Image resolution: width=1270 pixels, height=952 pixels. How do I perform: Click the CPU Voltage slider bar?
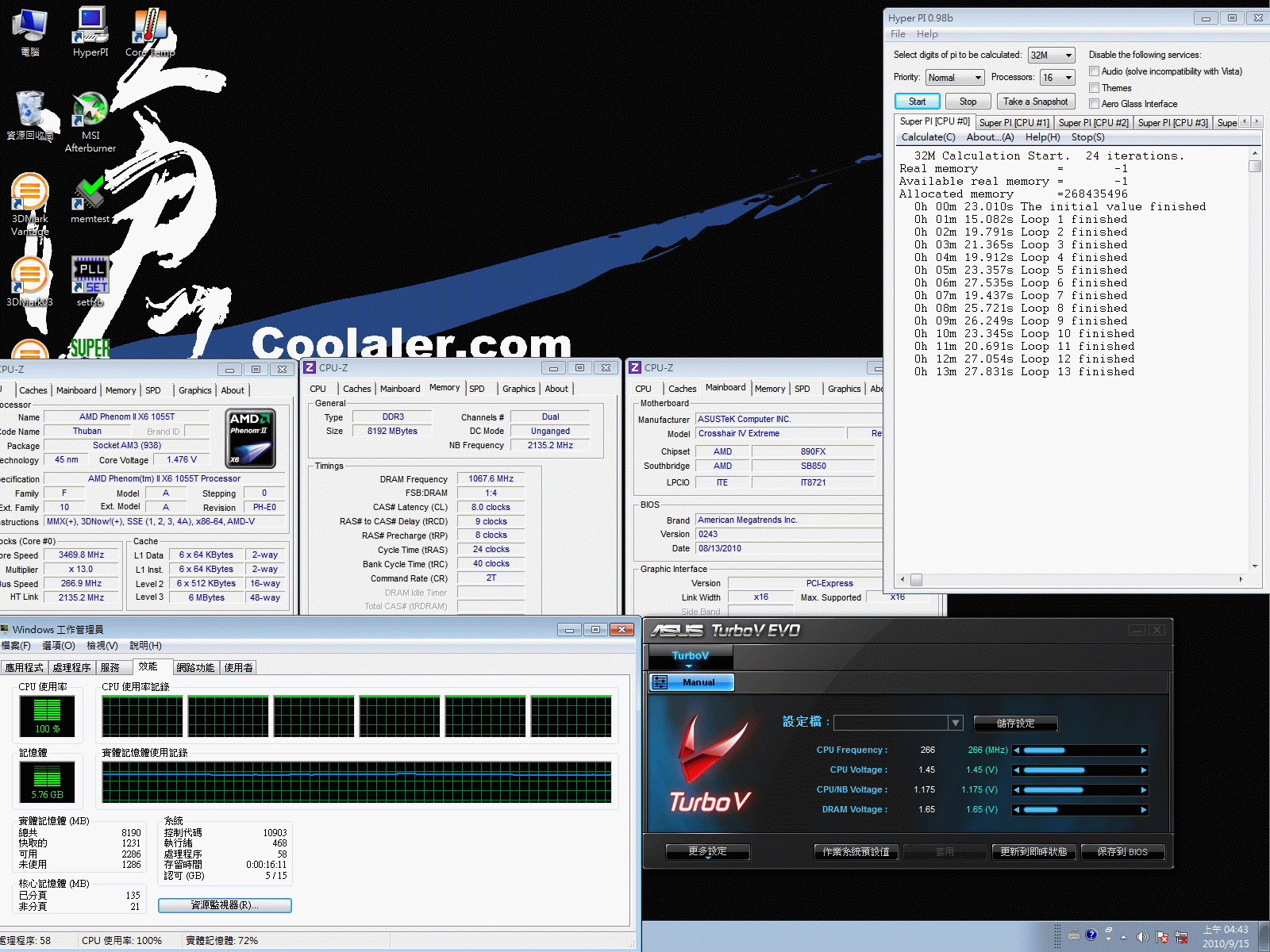[1080, 770]
